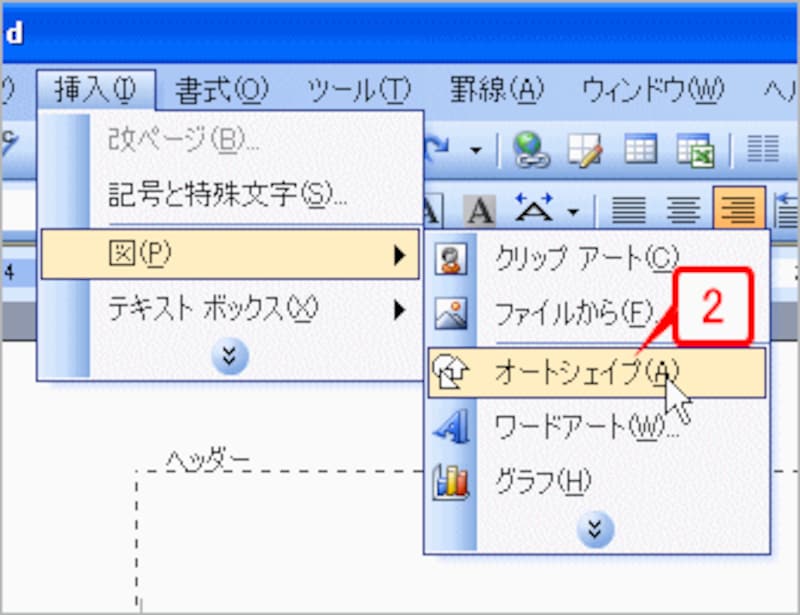The image size is (800, 615).
Task: Disable the highlighted right-align option
Action: 738,209
